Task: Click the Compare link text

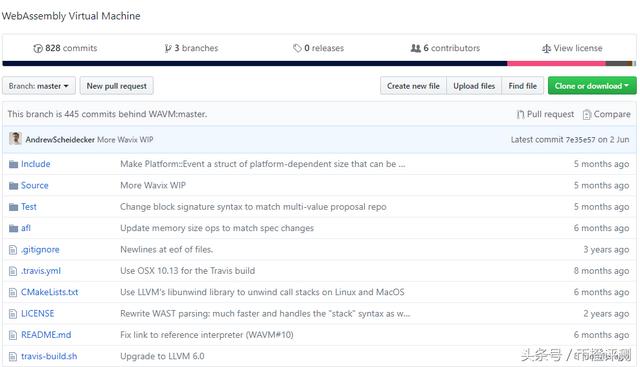Action: click(612, 114)
